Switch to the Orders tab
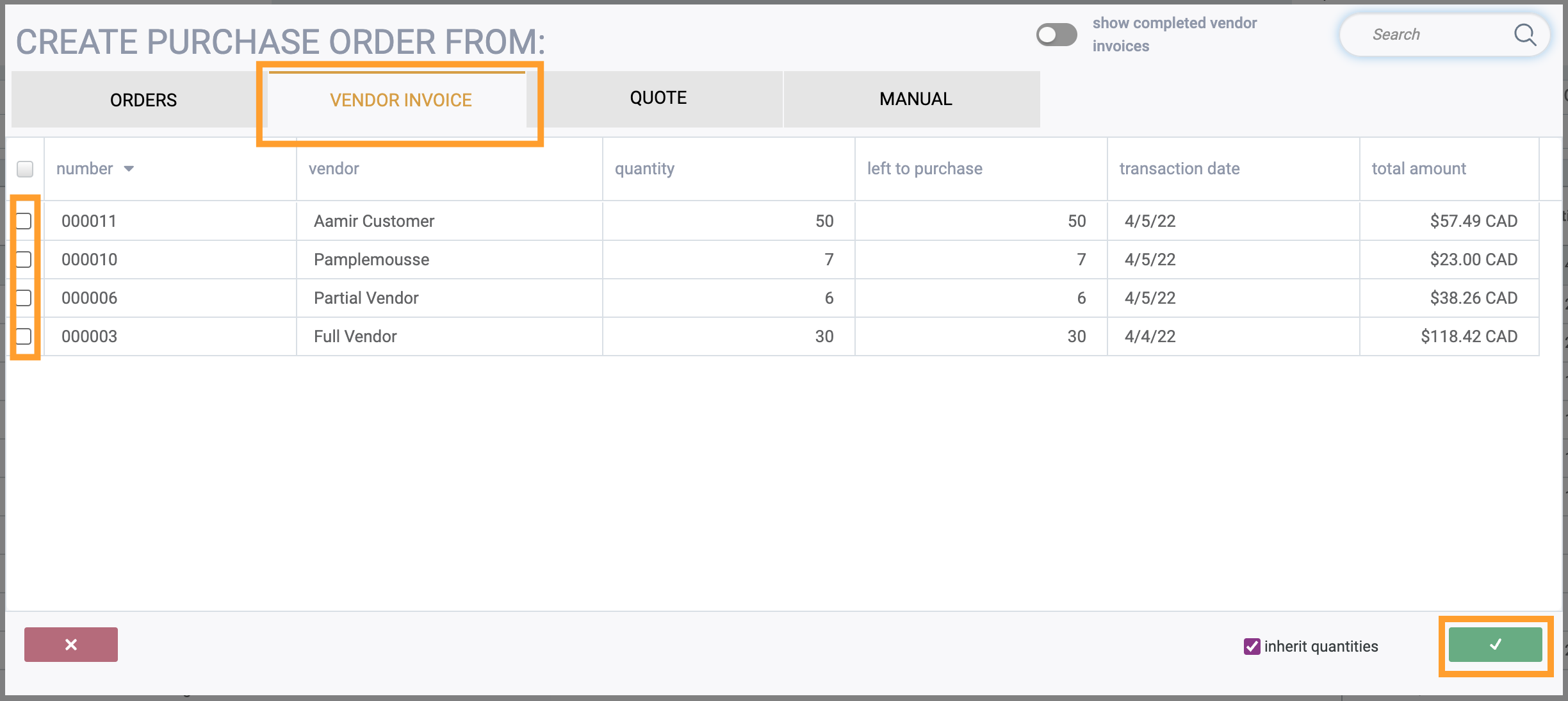Image resolution: width=1568 pixels, height=701 pixels. pos(143,100)
